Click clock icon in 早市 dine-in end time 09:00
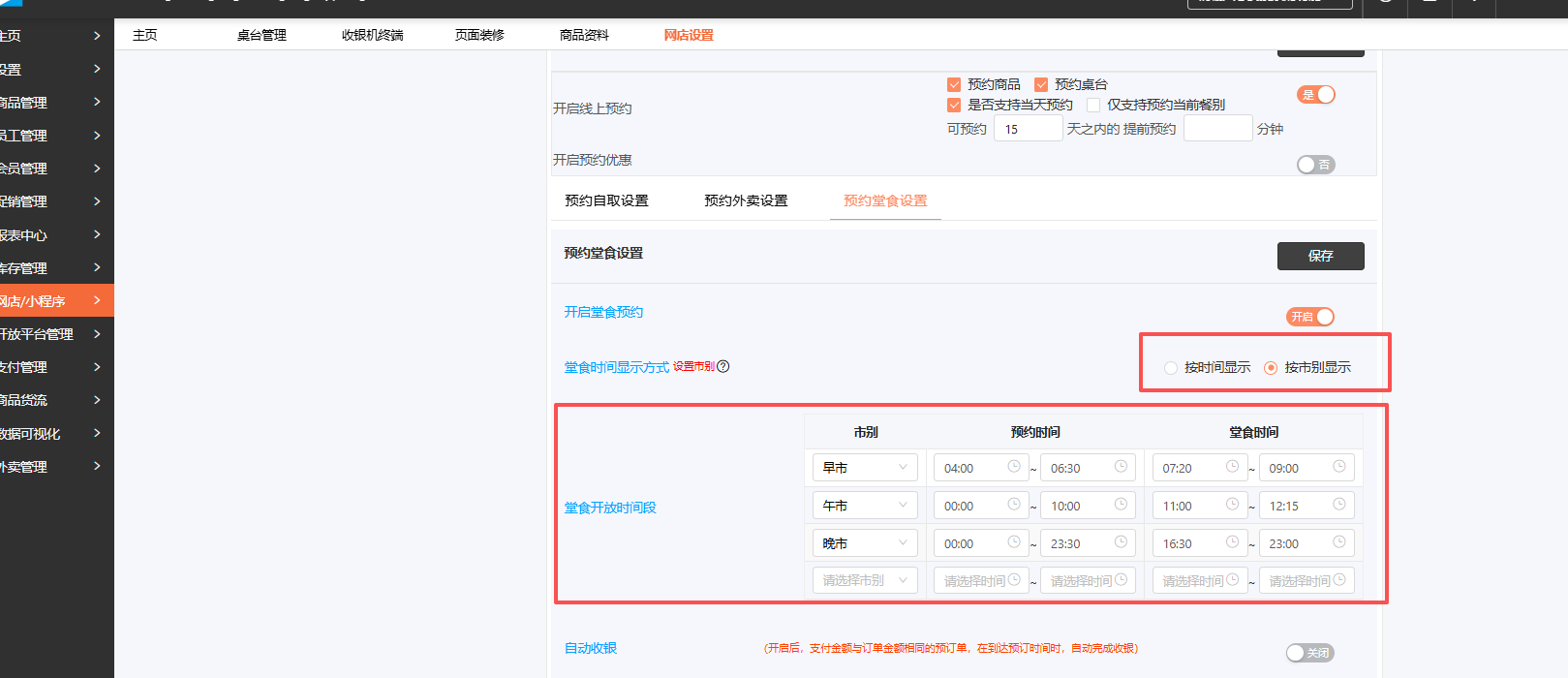This screenshot has width=1568, height=678. tap(1338, 467)
